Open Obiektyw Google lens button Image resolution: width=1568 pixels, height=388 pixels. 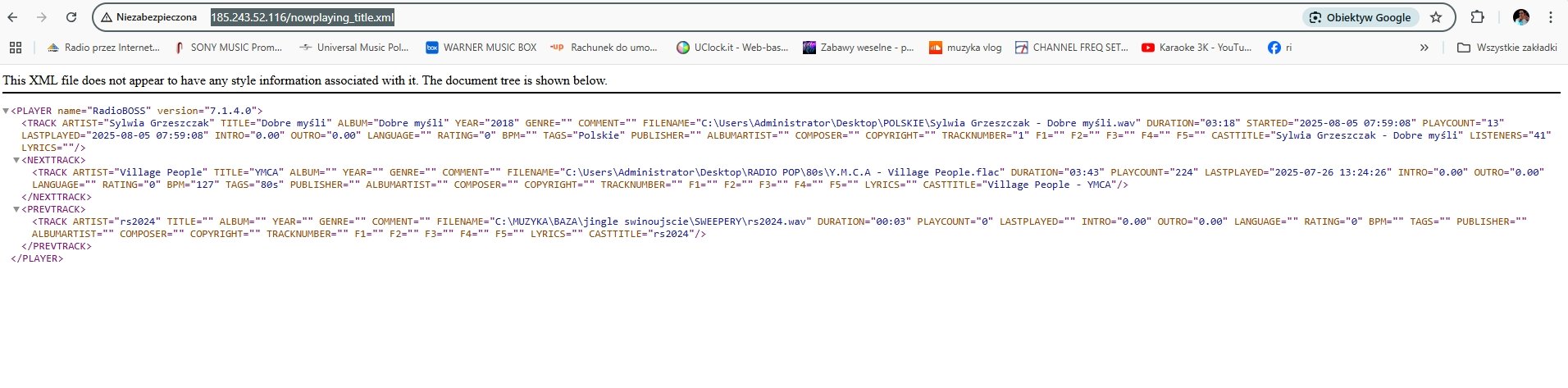[x=1361, y=17]
